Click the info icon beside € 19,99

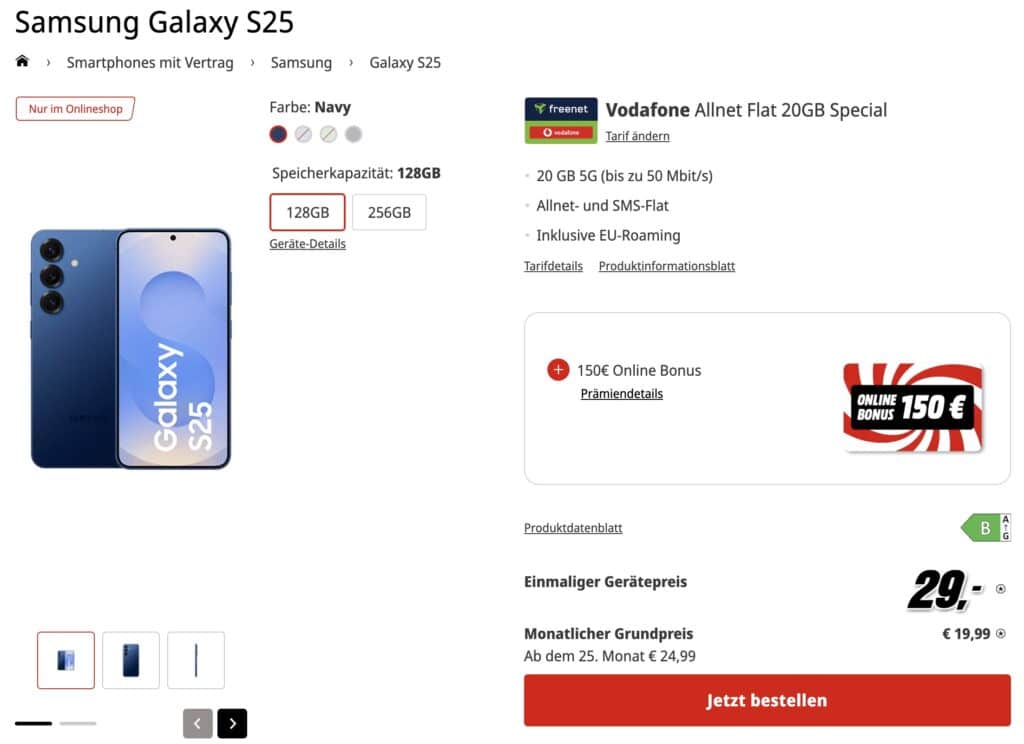point(1001,633)
